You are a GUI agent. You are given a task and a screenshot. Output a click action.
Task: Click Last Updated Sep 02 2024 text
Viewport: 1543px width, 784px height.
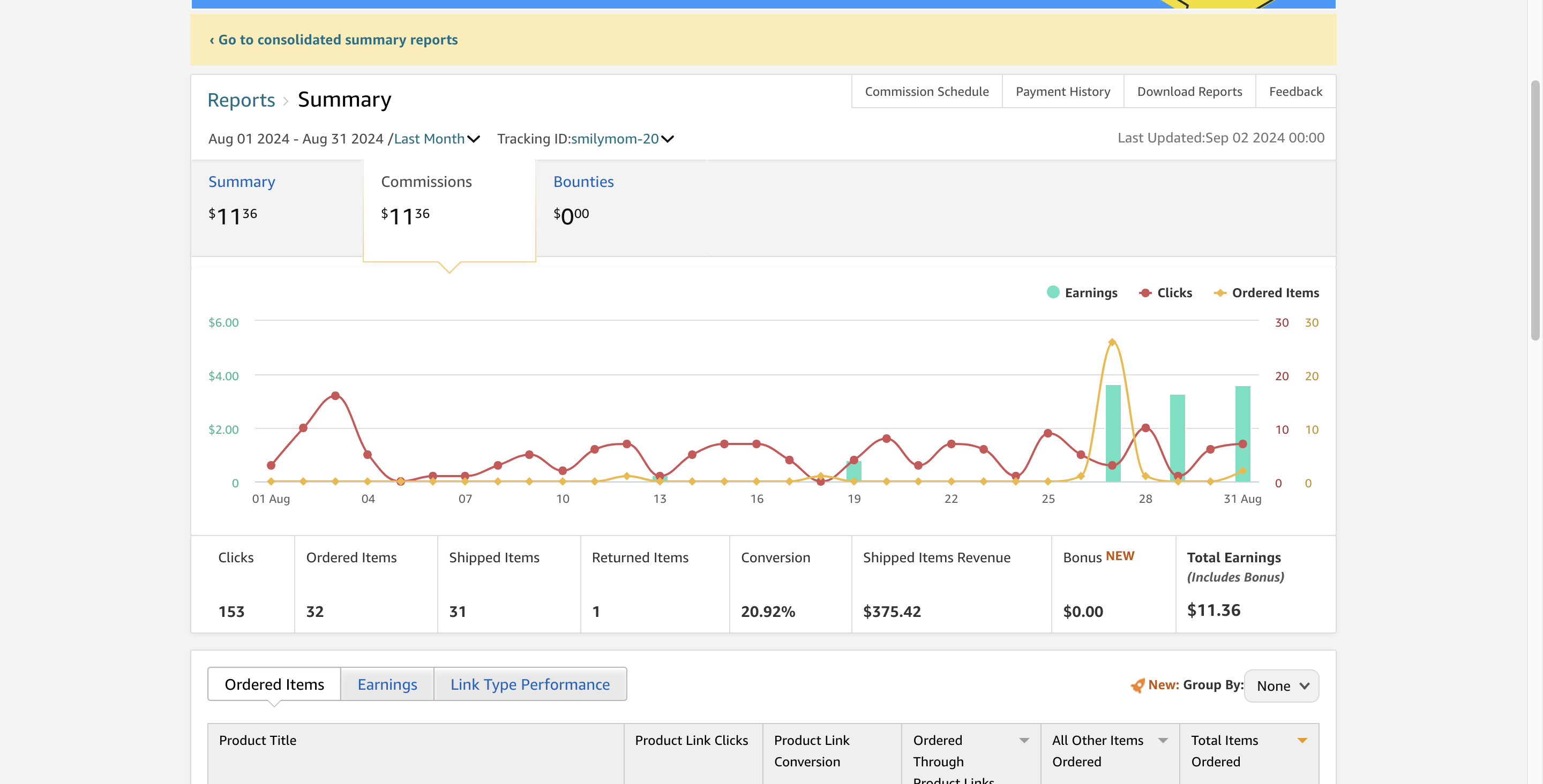[x=1221, y=138]
